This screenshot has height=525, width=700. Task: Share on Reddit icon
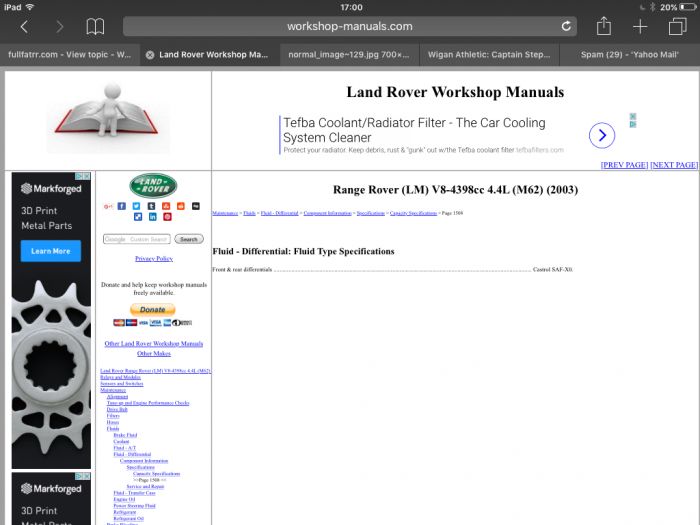click(x=181, y=206)
